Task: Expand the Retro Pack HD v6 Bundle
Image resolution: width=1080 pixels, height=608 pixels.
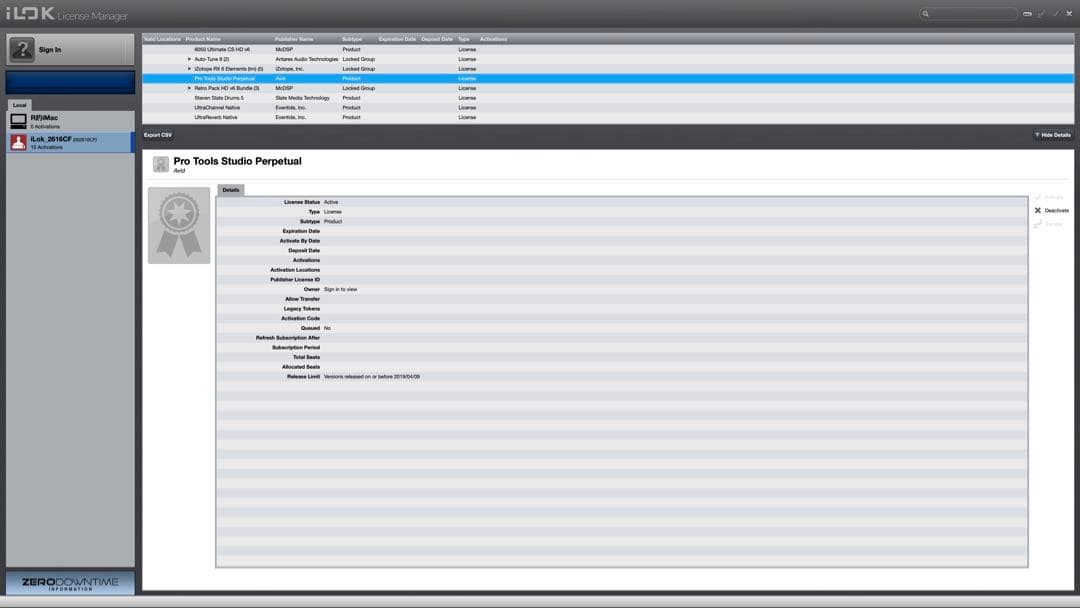Action: coord(189,88)
